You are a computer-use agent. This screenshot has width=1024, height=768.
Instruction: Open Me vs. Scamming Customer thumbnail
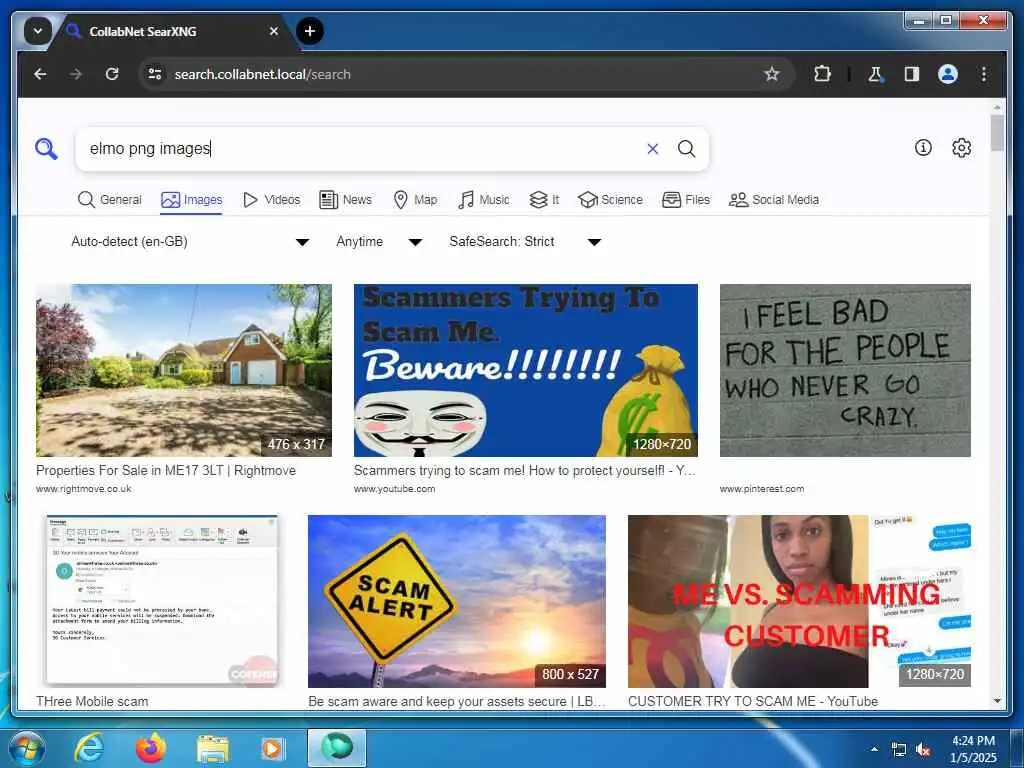pos(799,601)
